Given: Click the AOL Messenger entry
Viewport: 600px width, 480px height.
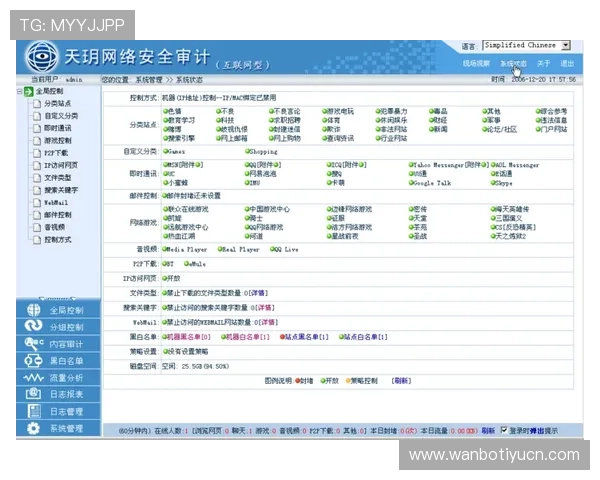Looking at the screenshot, I should point(517,165).
